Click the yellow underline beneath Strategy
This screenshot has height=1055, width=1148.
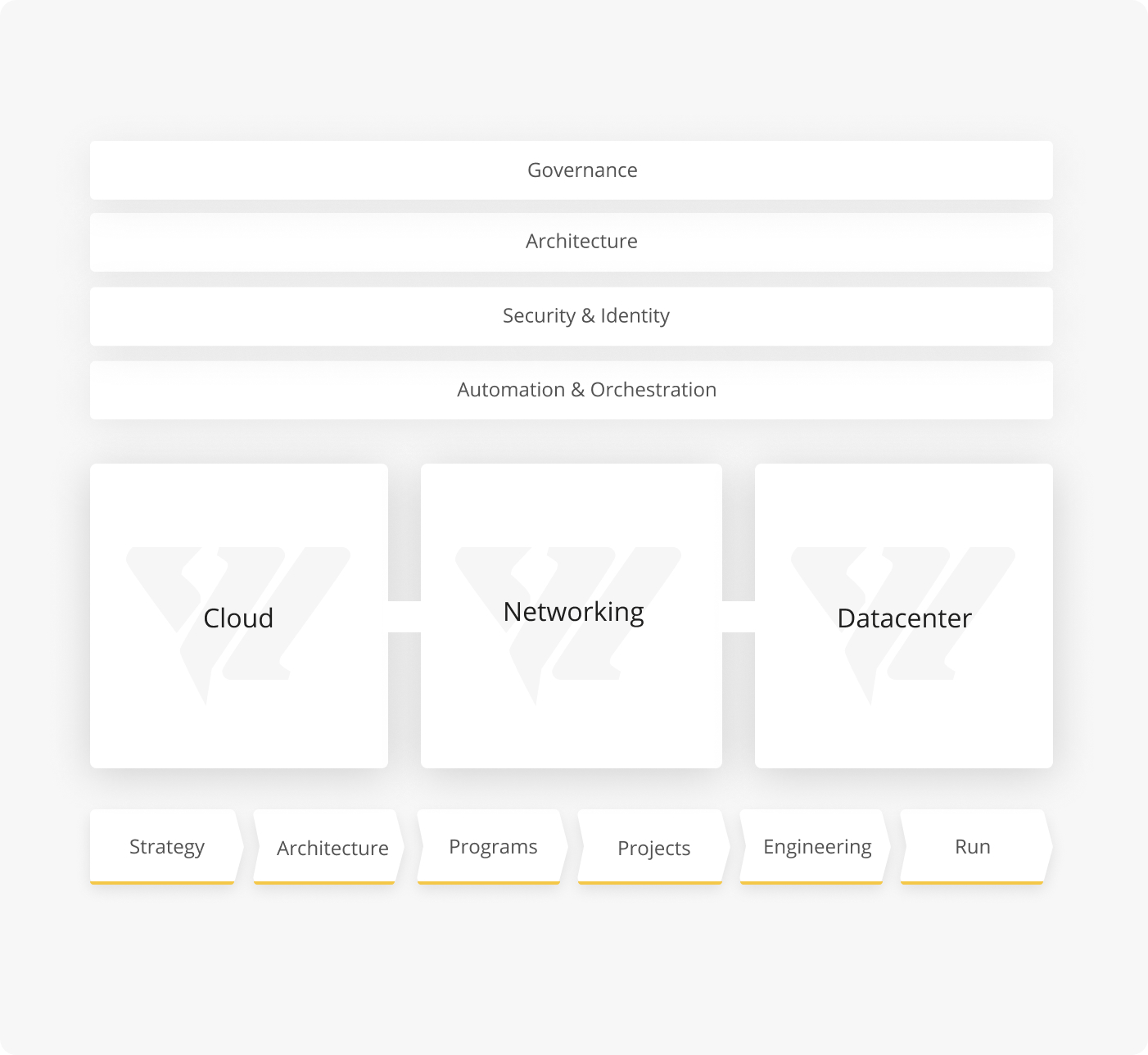pos(162,883)
